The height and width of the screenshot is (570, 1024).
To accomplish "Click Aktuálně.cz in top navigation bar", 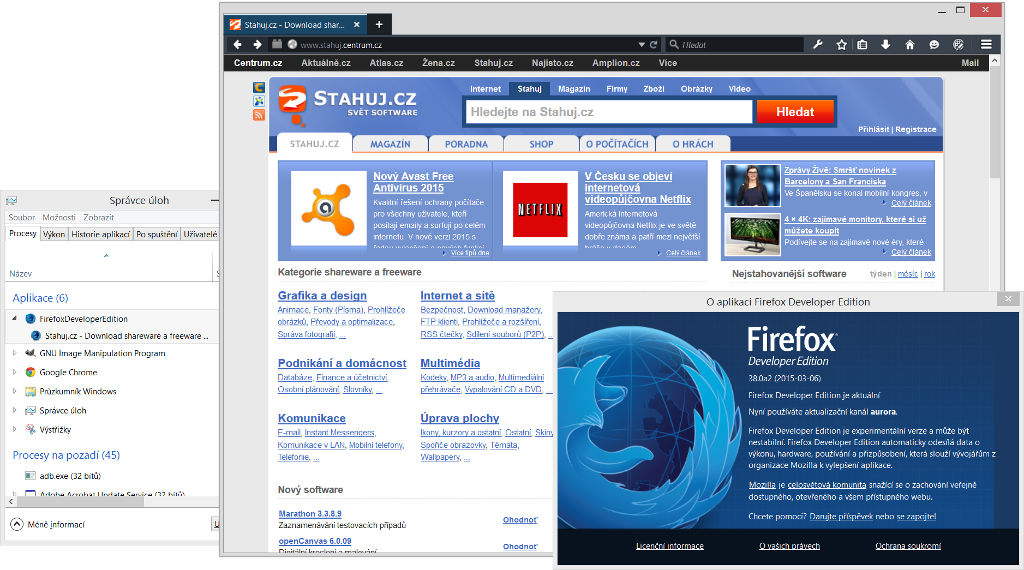I will [x=325, y=63].
